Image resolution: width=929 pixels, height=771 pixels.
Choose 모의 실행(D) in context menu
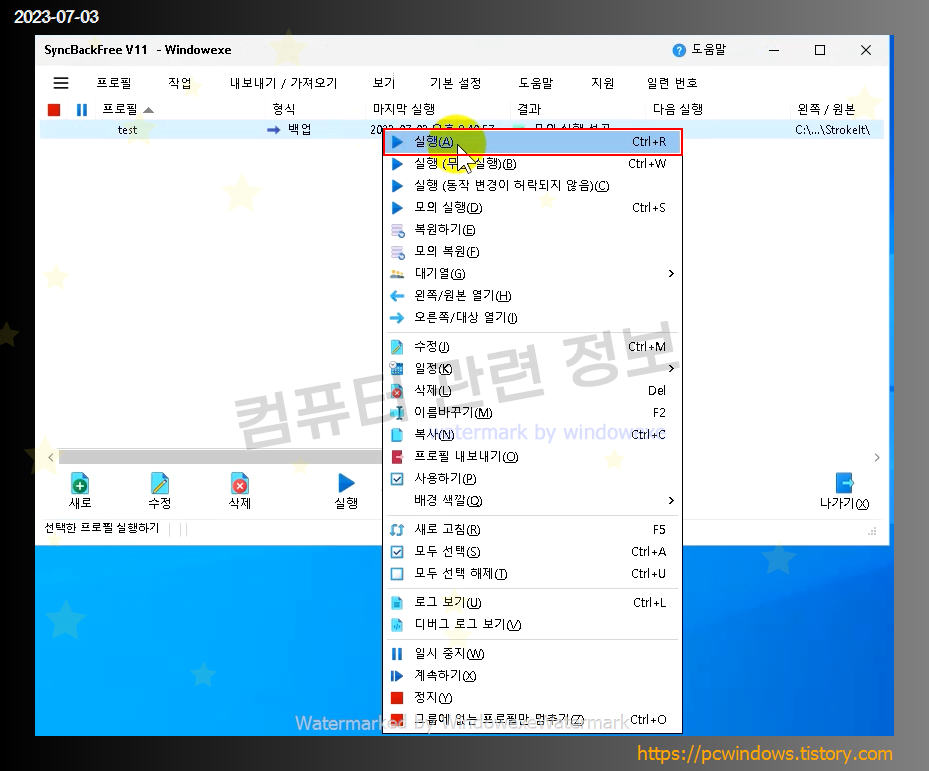(533, 207)
